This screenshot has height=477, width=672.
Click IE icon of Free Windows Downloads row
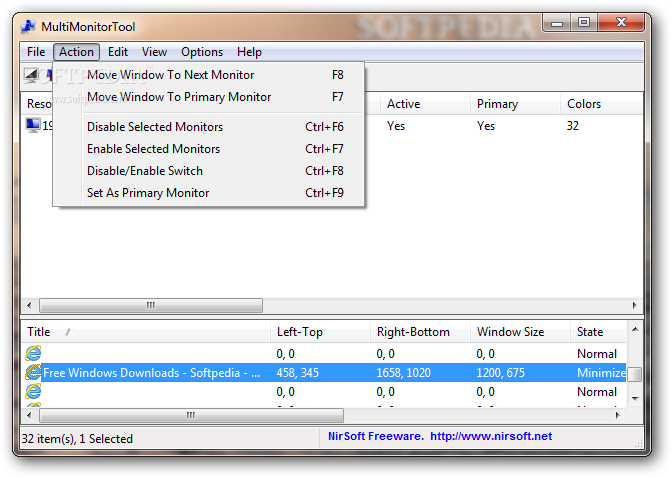pyautogui.click(x=33, y=372)
